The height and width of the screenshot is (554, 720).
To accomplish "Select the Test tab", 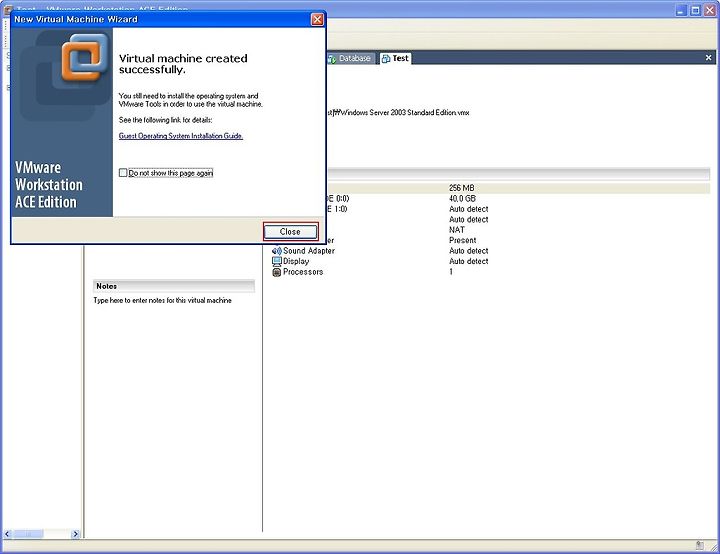I will tap(395, 58).
